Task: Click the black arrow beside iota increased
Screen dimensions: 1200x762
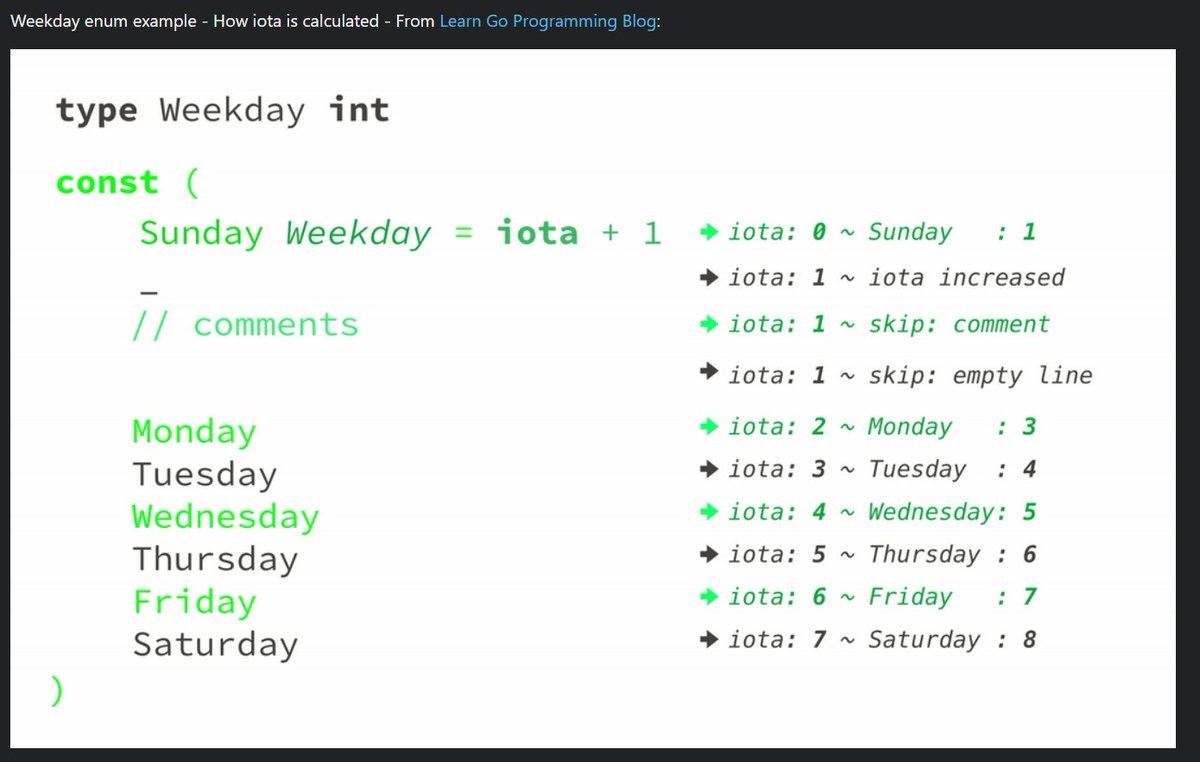Action: pyautogui.click(x=710, y=278)
